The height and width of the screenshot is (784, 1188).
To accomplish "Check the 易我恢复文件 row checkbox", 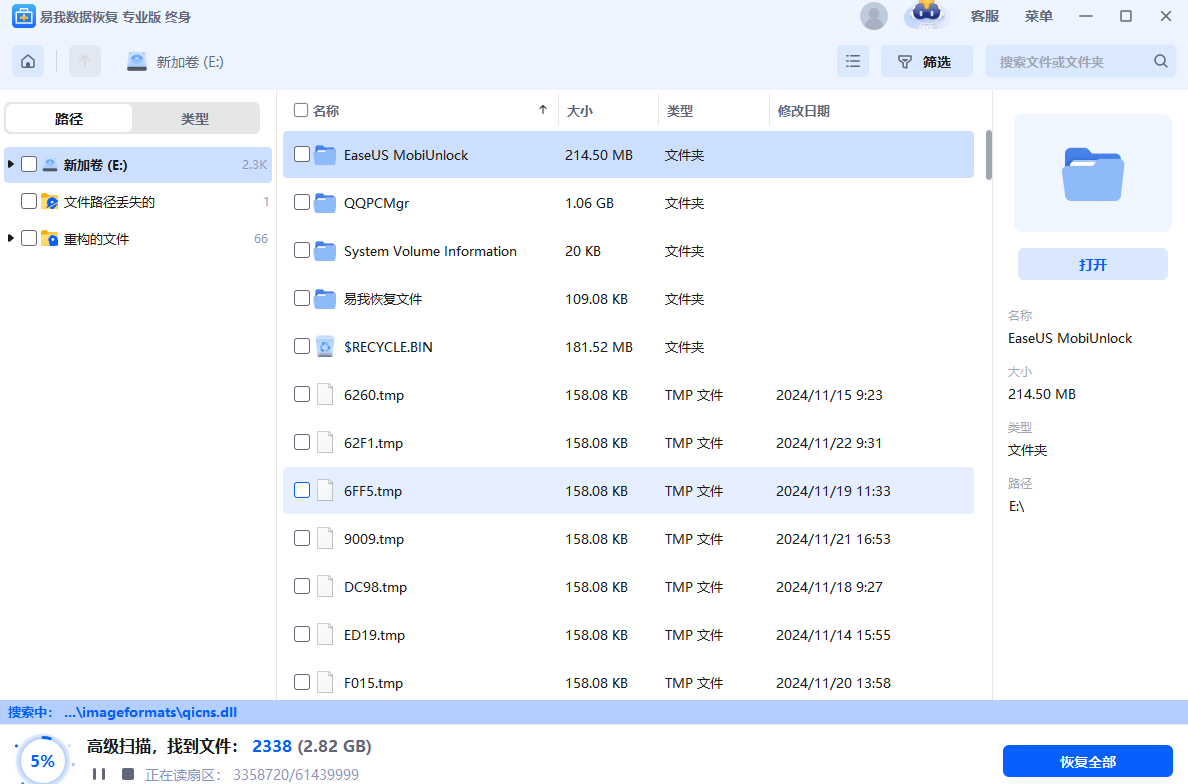I will click(x=302, y=298).
